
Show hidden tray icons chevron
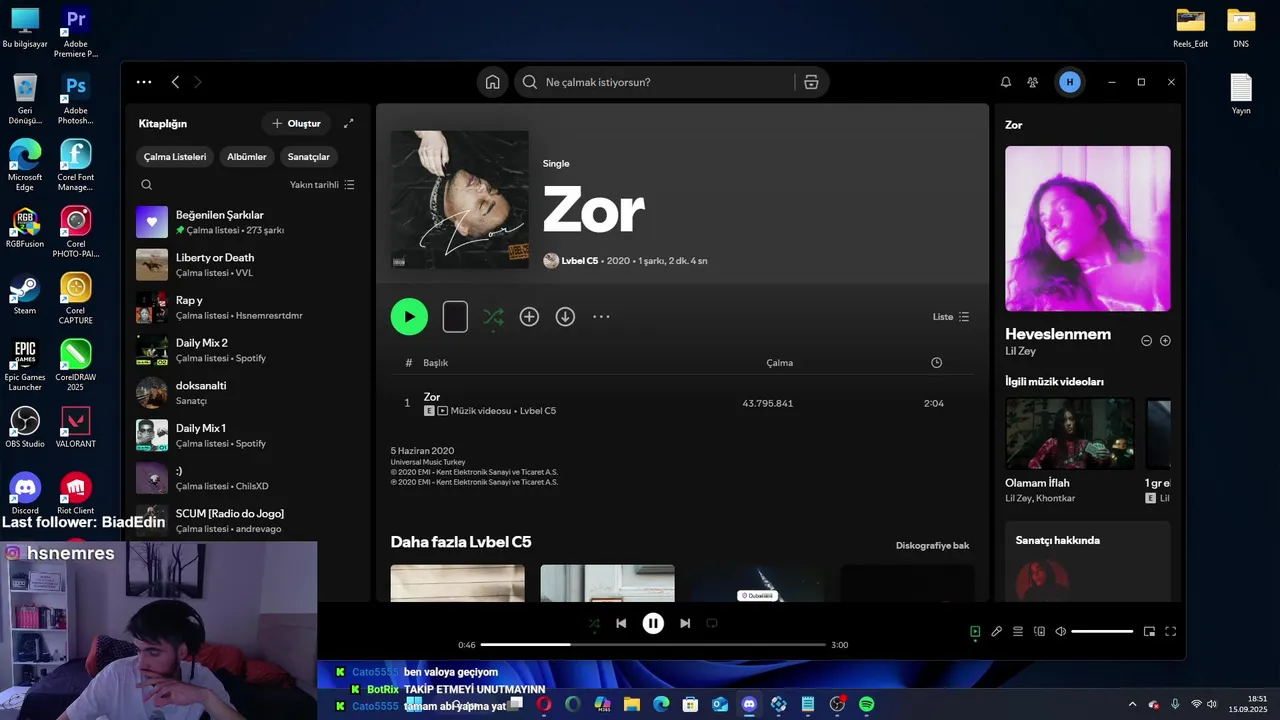click(1132, 704)
